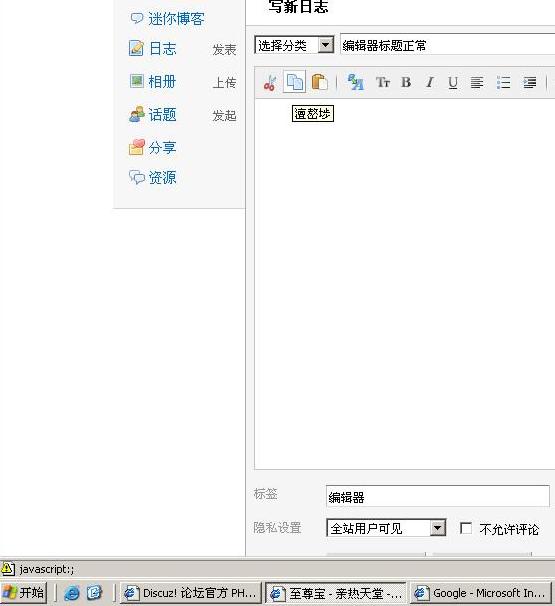This screenshot has width=555, height=606.
Task: Click the Cut scissors icon in editor toolbar
Action: [x=270, y=83]
